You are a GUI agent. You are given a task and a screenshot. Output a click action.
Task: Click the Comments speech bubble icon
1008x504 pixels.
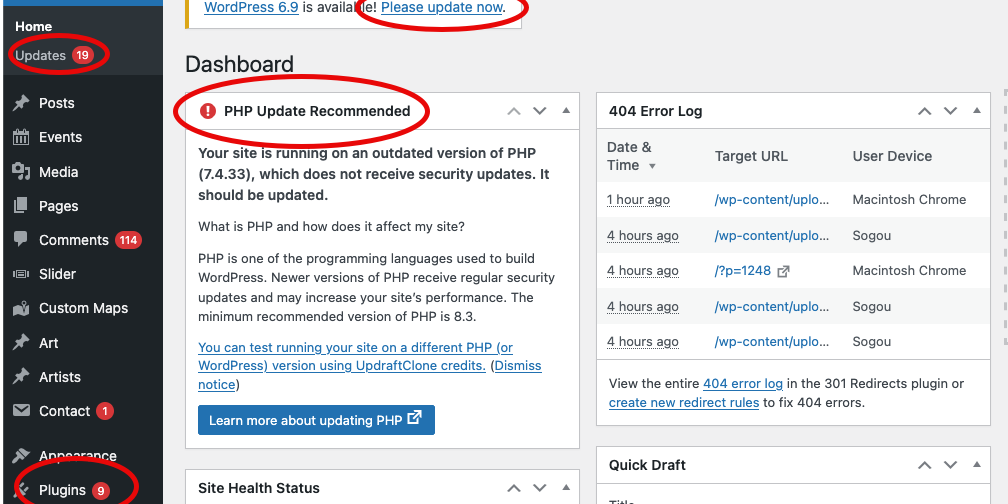point(21,240)
